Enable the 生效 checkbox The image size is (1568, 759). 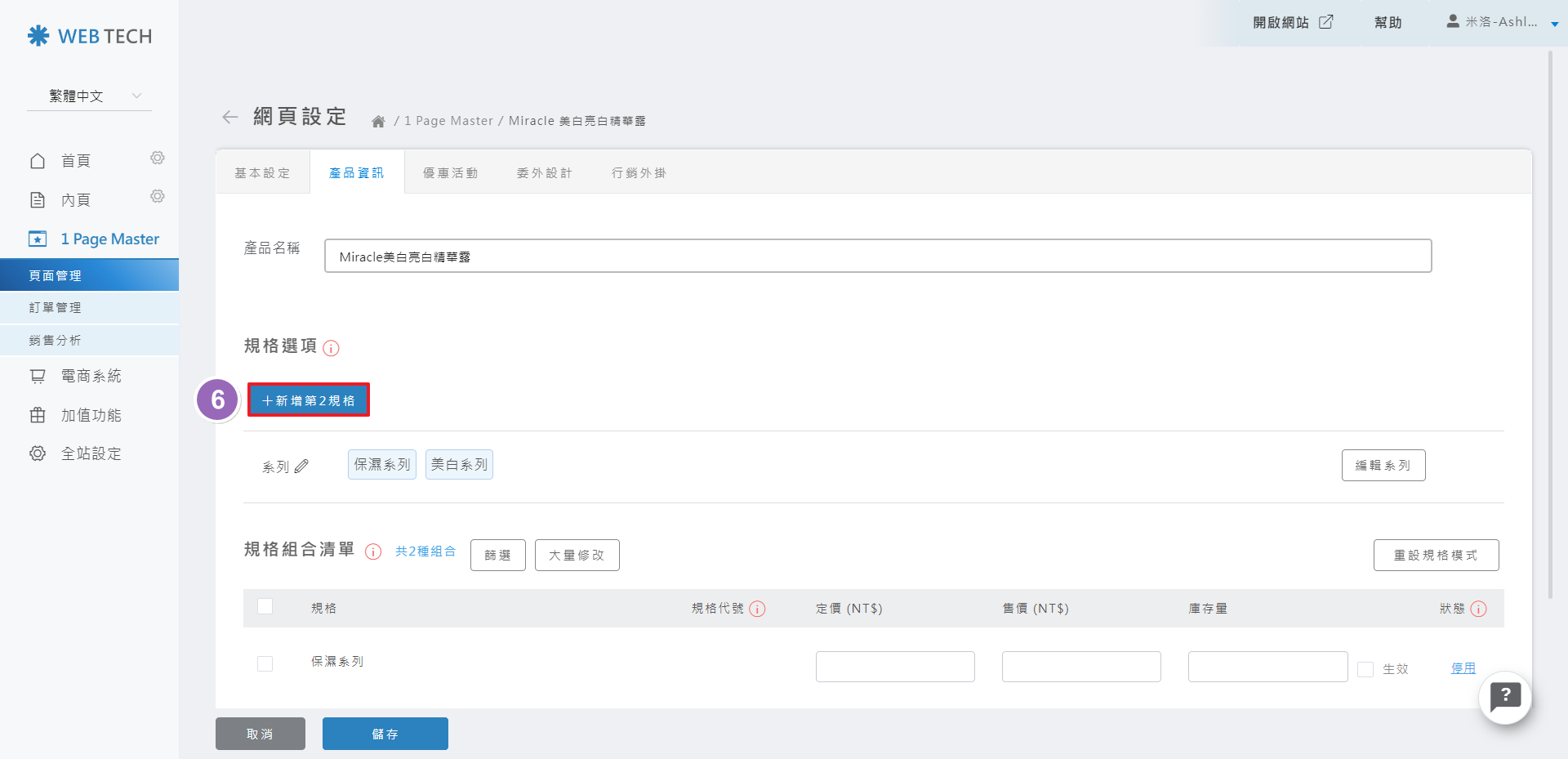point(1365,669)
